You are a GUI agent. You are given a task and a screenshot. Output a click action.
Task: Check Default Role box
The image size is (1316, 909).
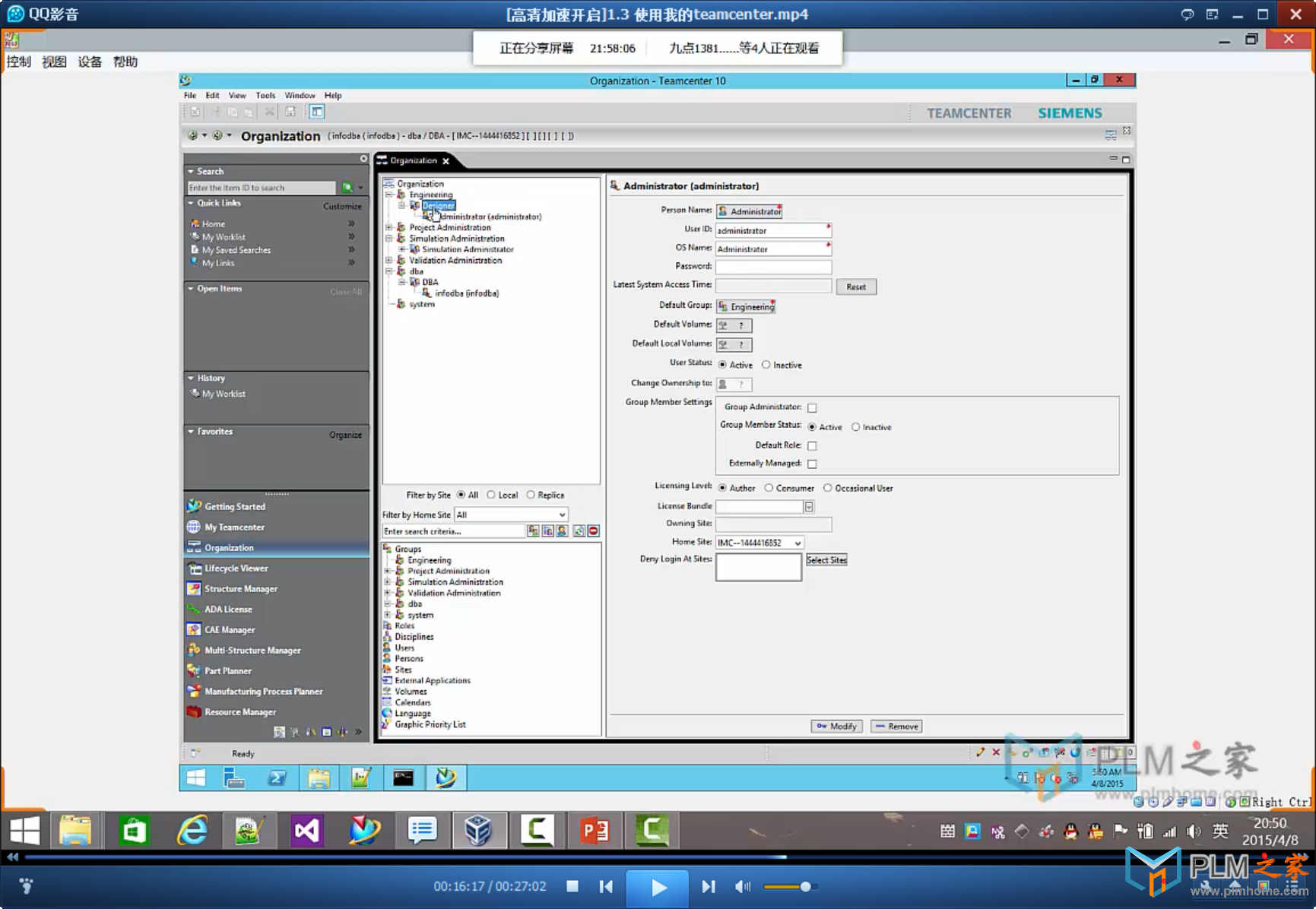(812, 446)
